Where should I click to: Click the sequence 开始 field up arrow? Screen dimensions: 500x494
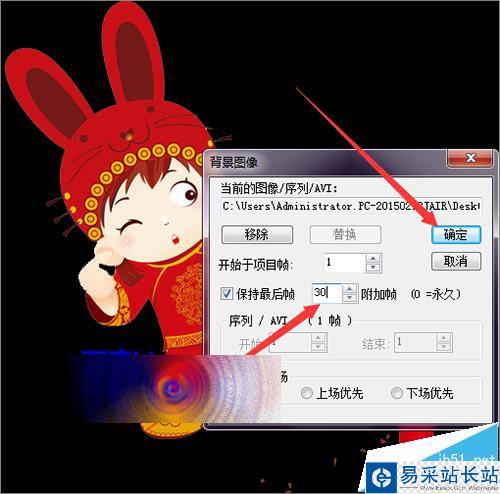pyautogui.click(x=319, y=338)
